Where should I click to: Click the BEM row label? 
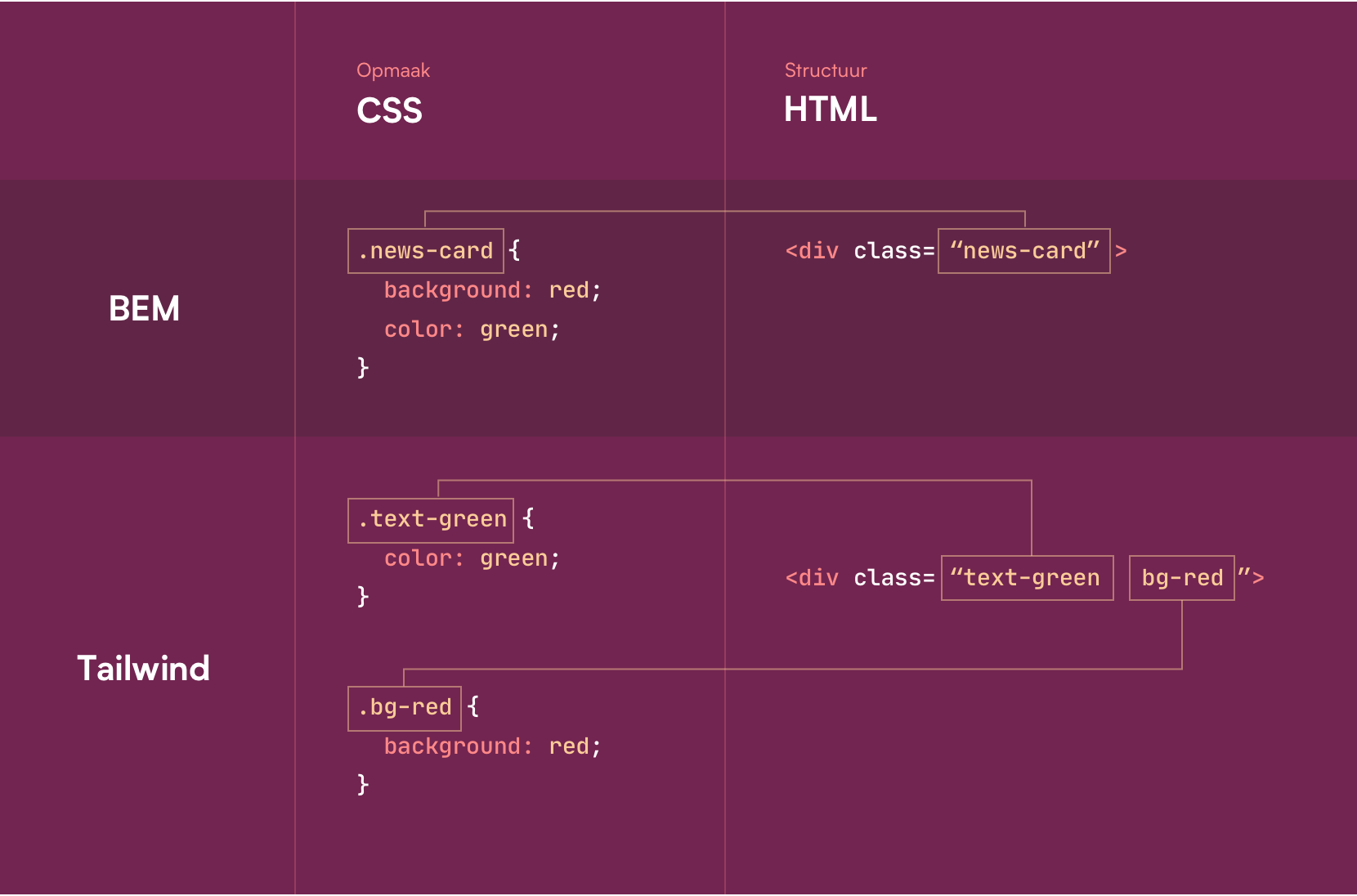[144, 309]
